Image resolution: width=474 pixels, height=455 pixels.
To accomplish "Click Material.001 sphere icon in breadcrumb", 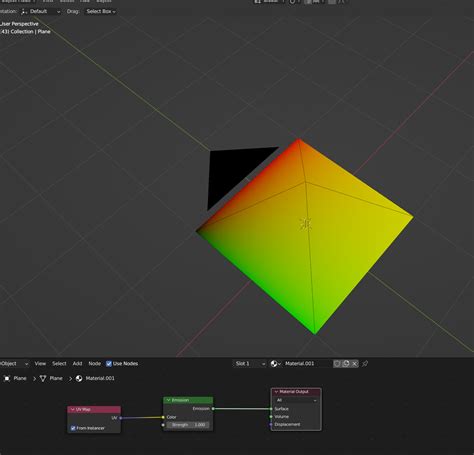I will click(79, 378).
